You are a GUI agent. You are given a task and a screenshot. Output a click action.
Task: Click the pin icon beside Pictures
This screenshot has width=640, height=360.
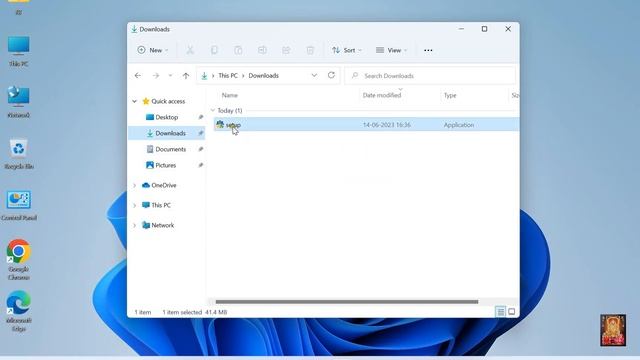(x=200, y=165)
